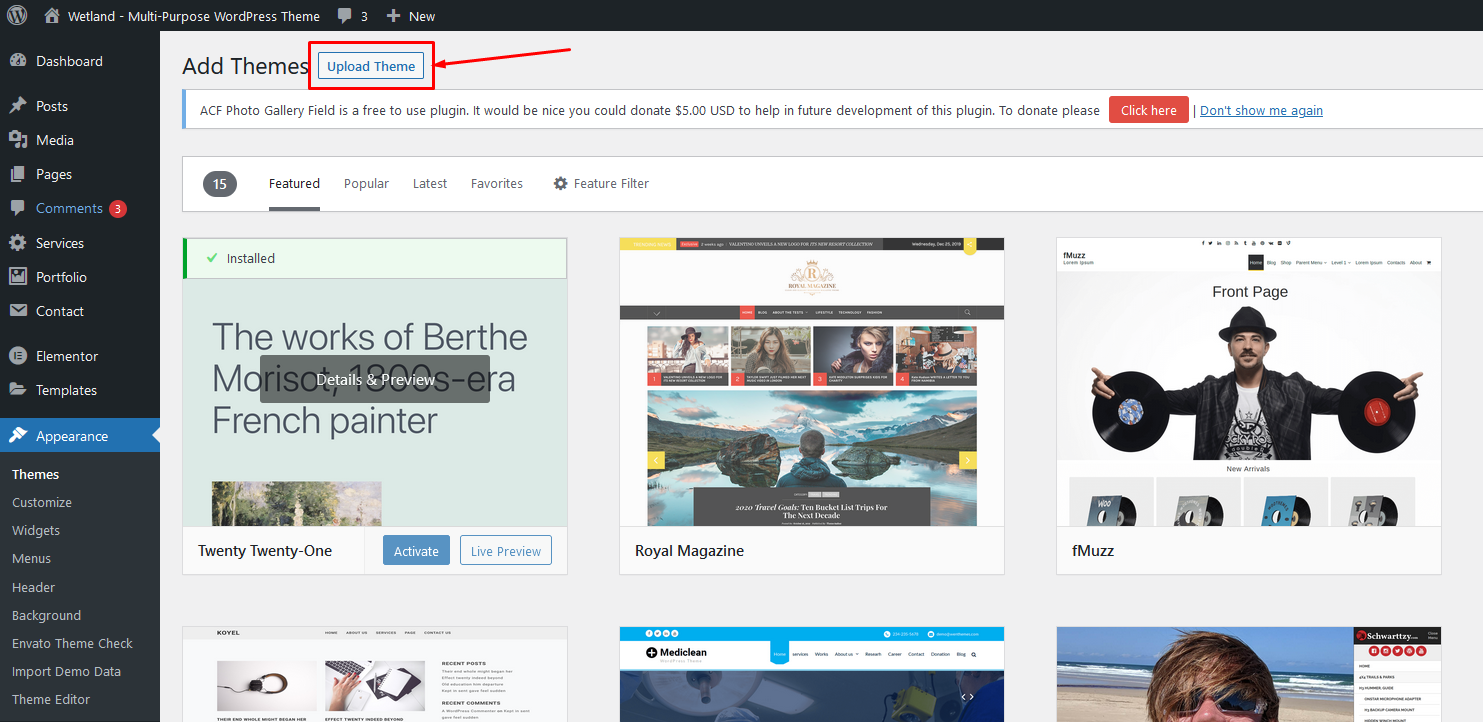
Task: Click the Media sidebar icon
Action: click(x=18, y=140)
